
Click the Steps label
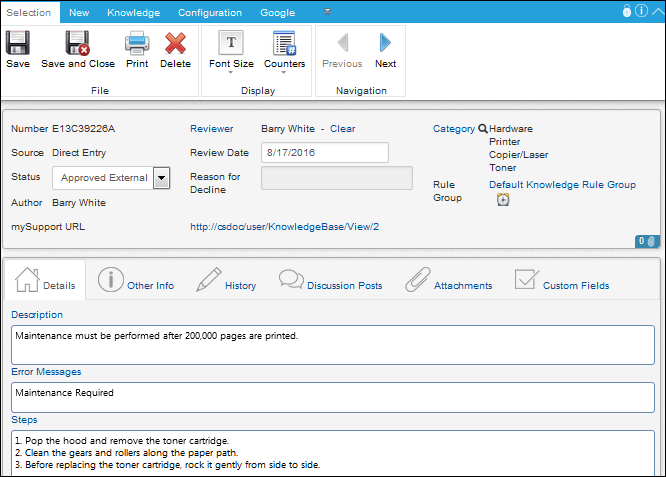pyautogui.click(x=24, y=420)
